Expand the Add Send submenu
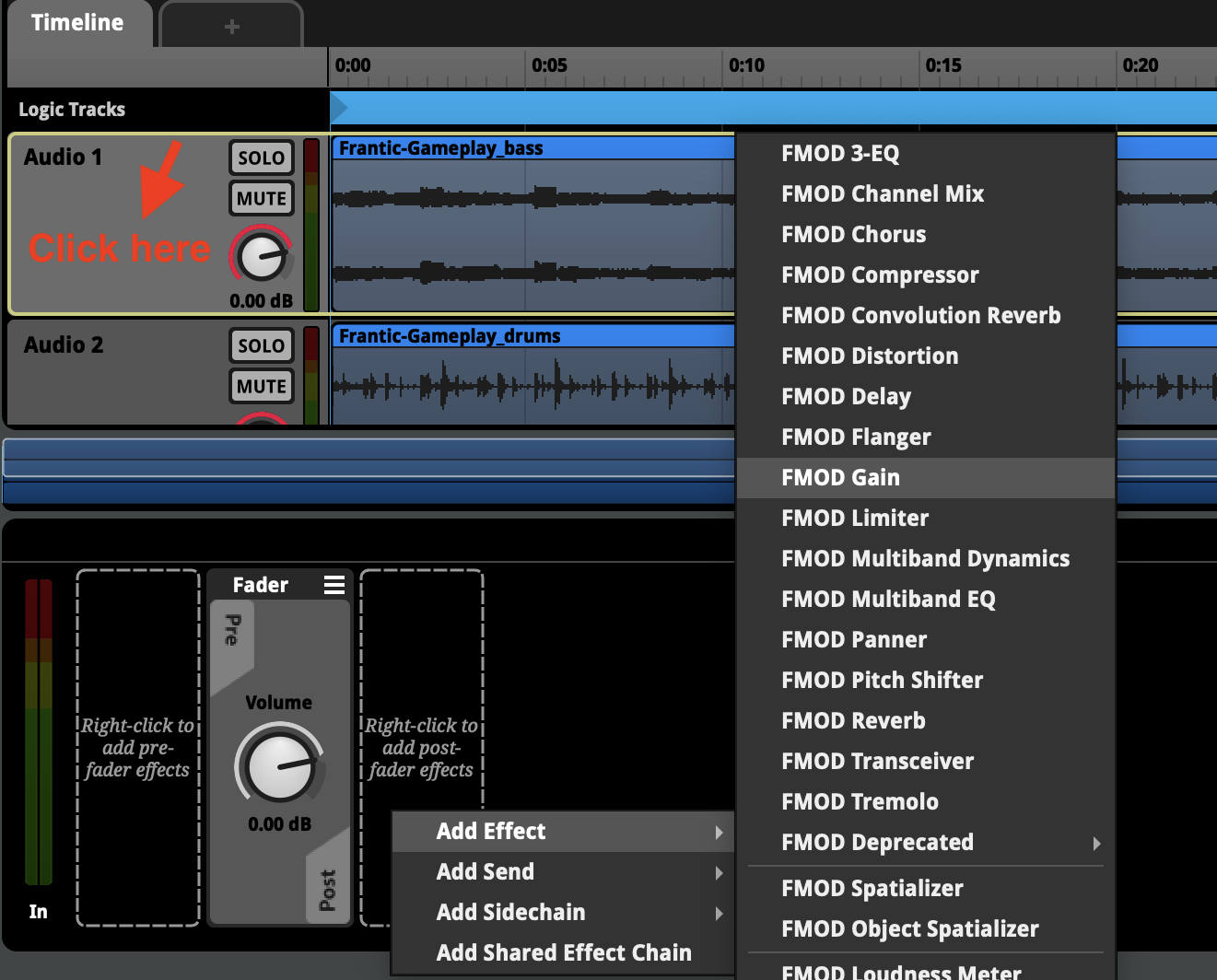1217x980 pixels. coord(562,871)
